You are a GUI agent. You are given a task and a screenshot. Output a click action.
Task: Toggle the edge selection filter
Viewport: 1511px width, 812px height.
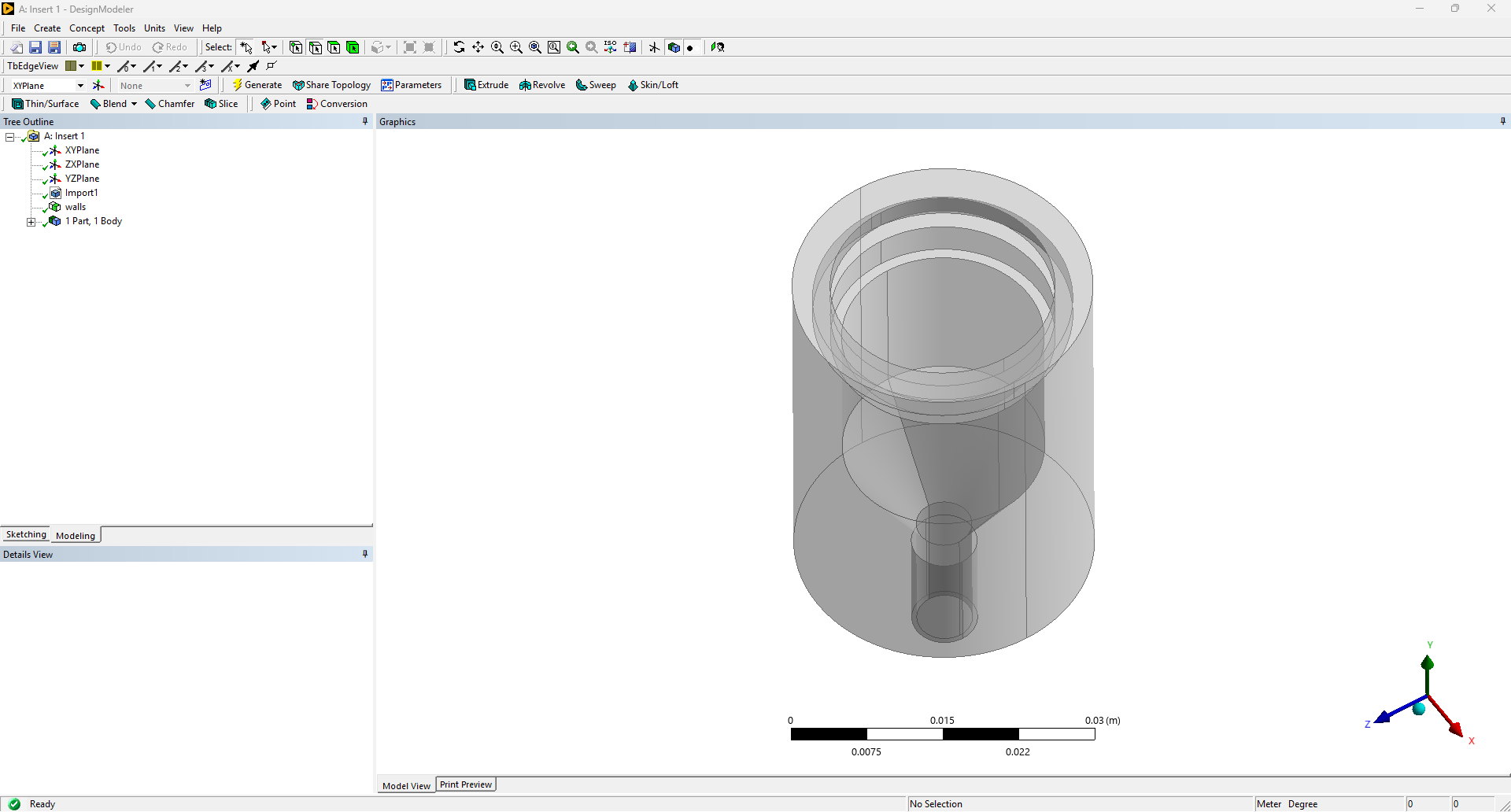[315, 47]
